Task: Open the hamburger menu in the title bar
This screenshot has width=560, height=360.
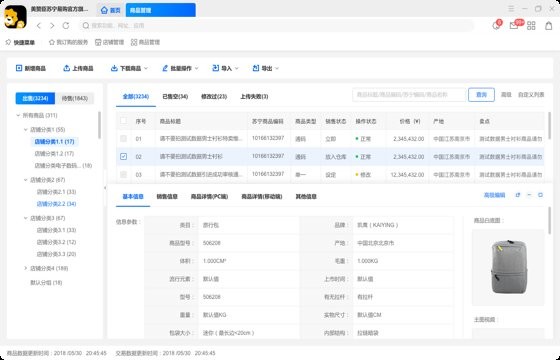Action: [x=511, y=9]
